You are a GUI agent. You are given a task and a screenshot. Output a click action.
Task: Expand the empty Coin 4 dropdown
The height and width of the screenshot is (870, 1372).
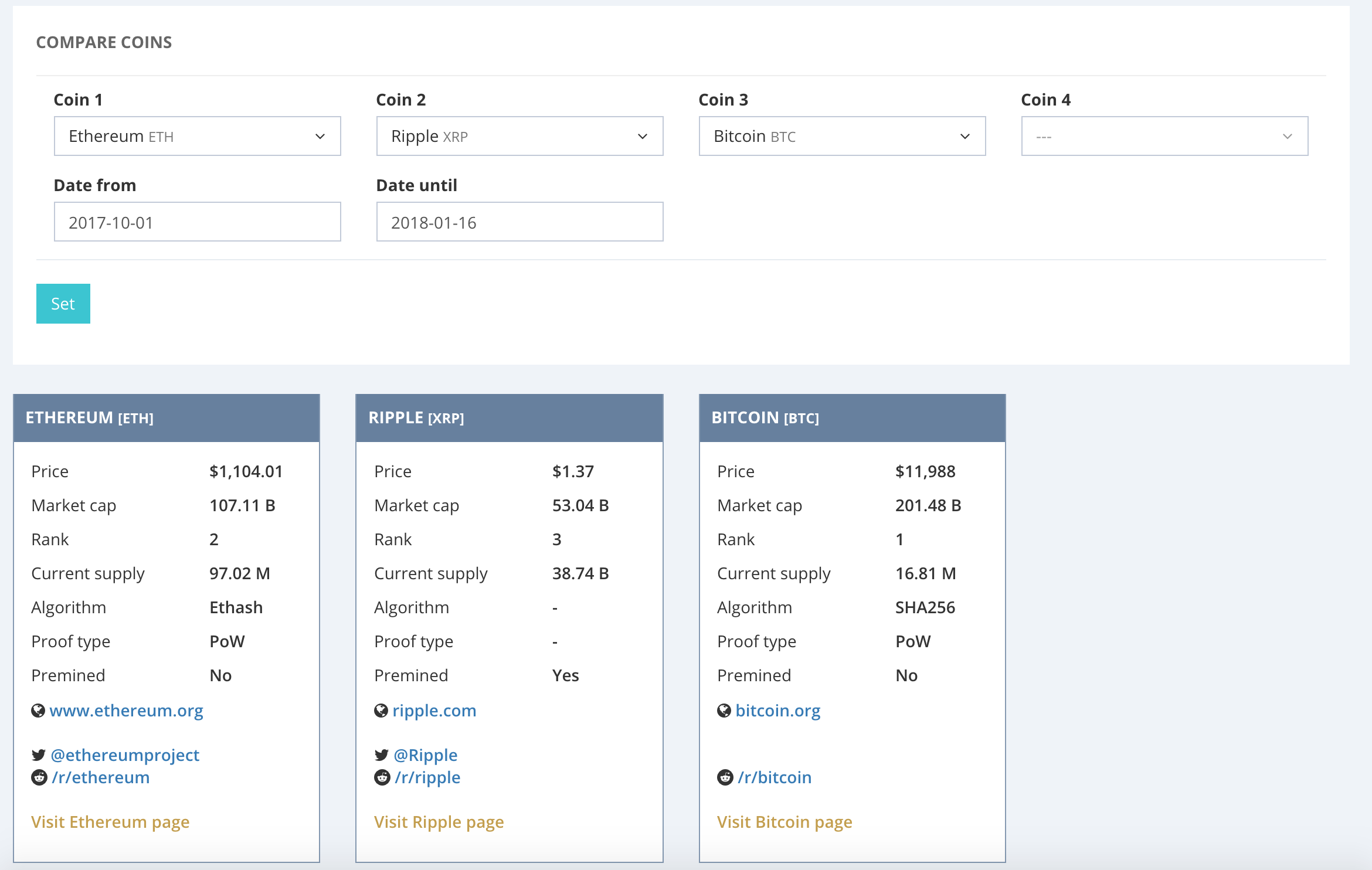click(x=1164, y=136)
